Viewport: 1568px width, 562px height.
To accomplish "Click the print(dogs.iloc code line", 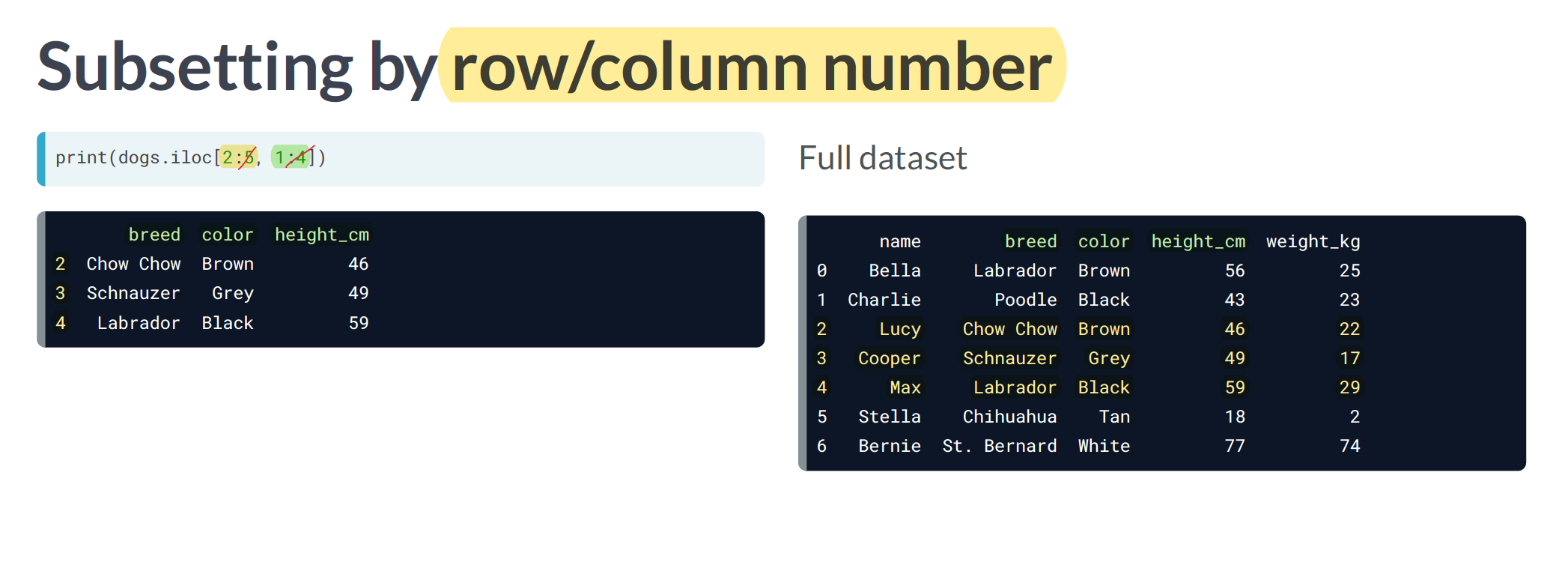I will (191, 157).
